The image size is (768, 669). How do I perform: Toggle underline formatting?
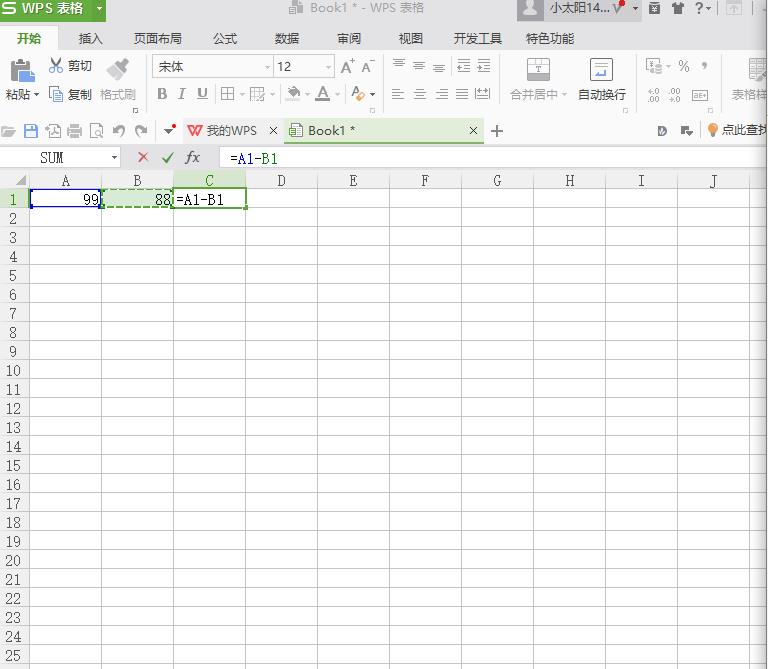pos(202,94)
